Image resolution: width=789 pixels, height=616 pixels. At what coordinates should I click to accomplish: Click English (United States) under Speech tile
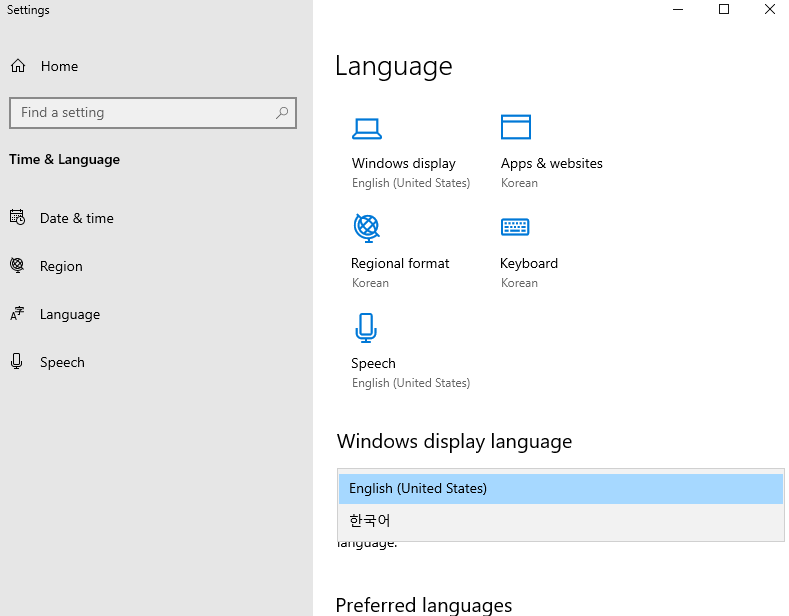click(411, 383)
